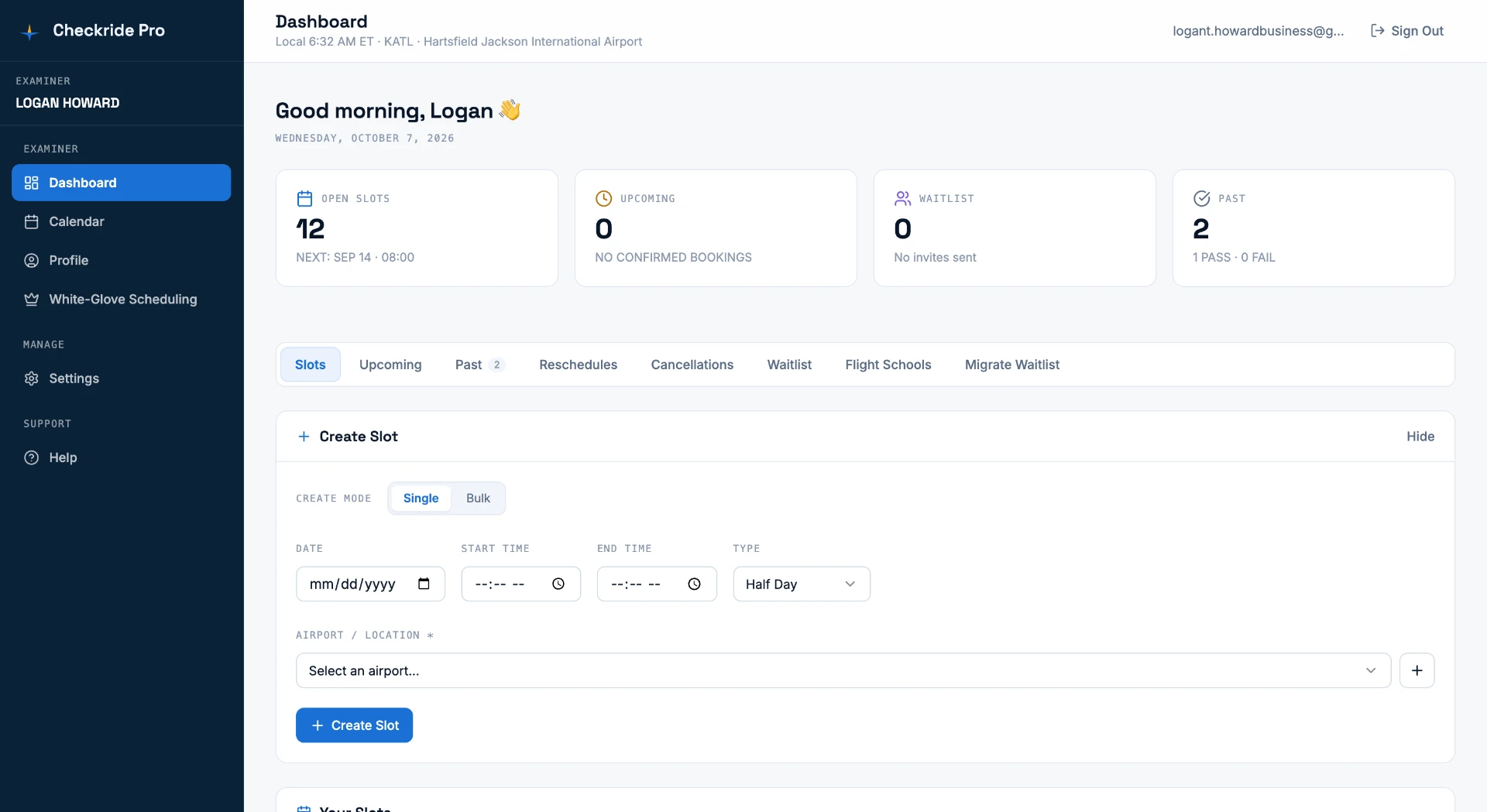Click the Open Slots calendar icon
Viewport: 1487px width, 812px height.
tap(304, 198)
